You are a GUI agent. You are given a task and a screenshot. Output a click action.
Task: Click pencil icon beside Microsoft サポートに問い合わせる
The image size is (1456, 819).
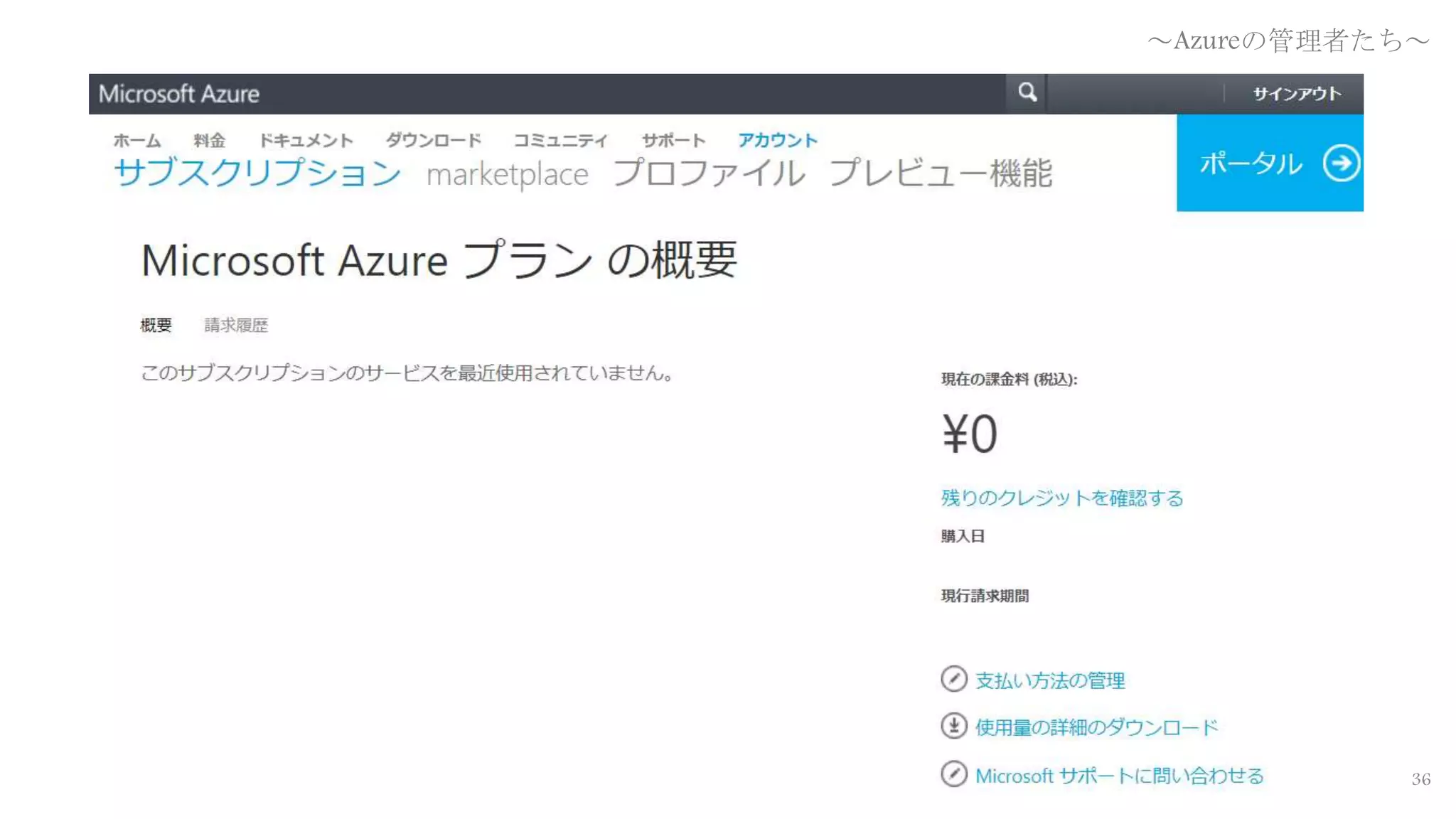(x=953, y=774)
